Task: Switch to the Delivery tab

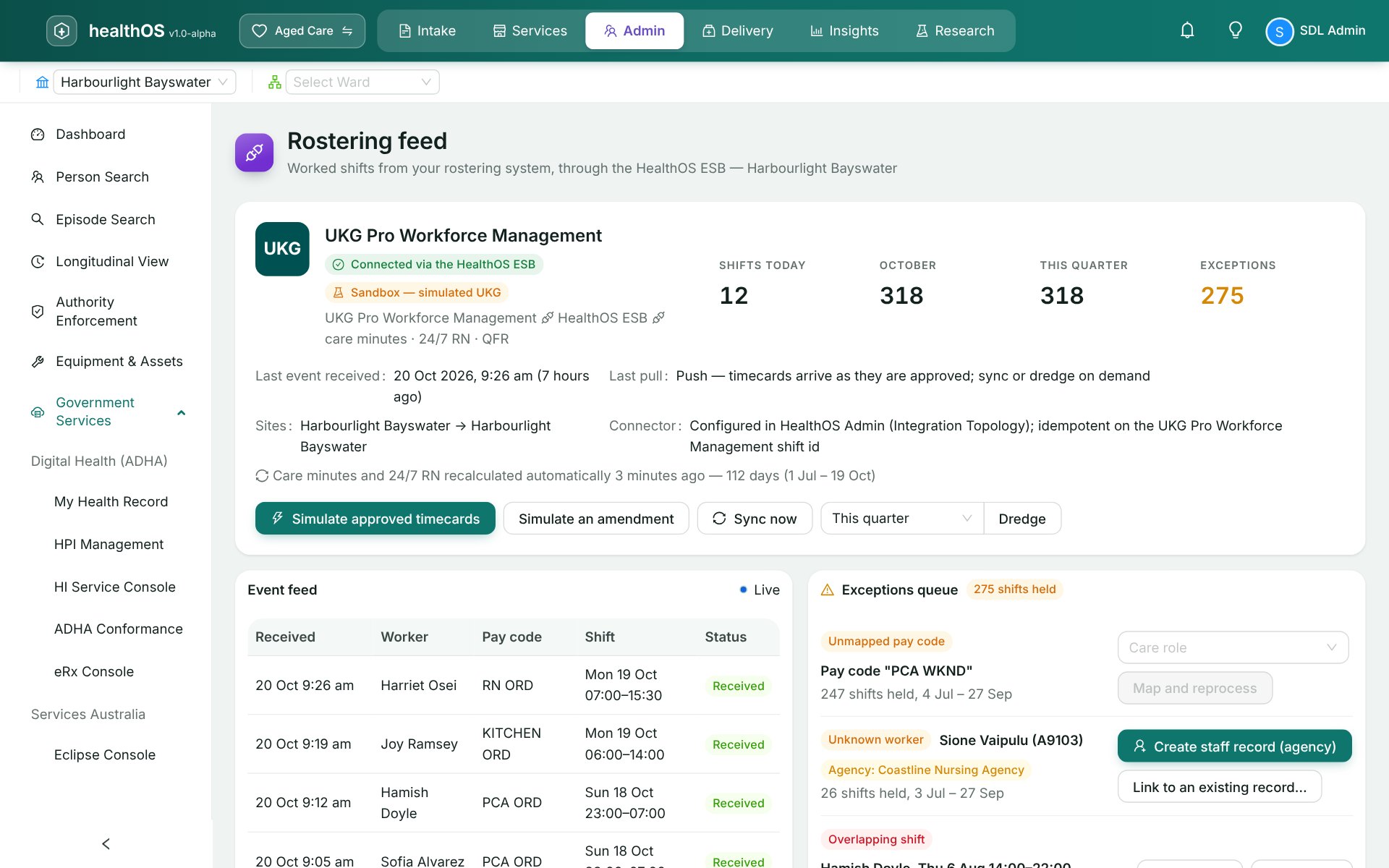Action: [x=738, y=31]
